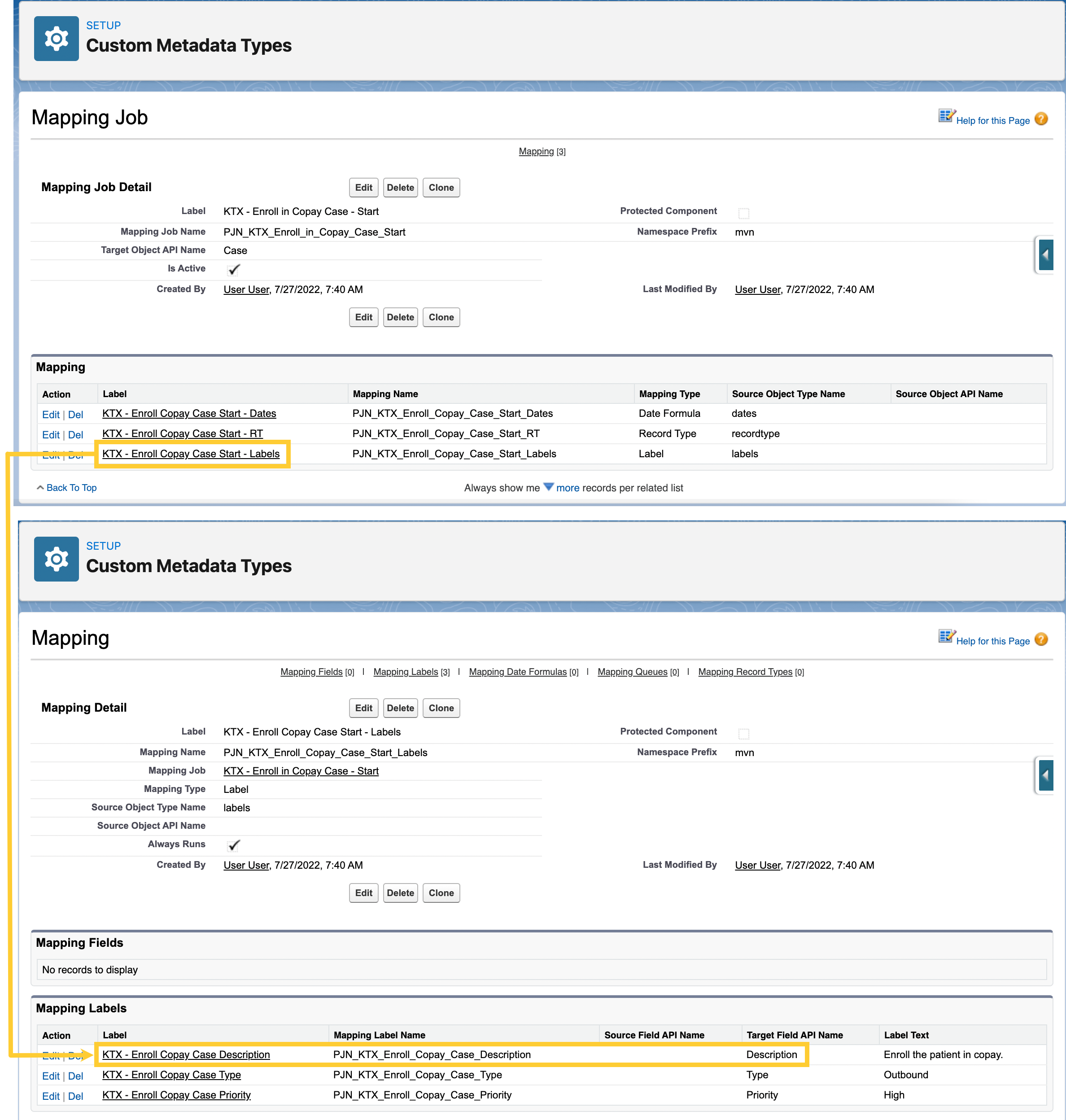The height and width of the screenshot is (1120, 1066).
Task: Click bottom Edit button in Mapping Job Detail
Action: tap(364, 317)
